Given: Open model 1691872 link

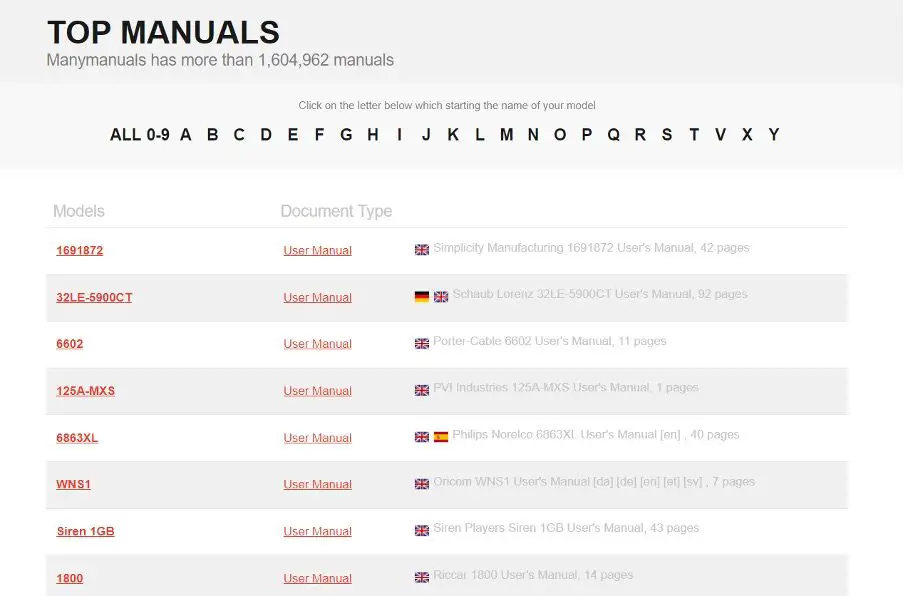Looking at the screenshot, I should [80, 251].
